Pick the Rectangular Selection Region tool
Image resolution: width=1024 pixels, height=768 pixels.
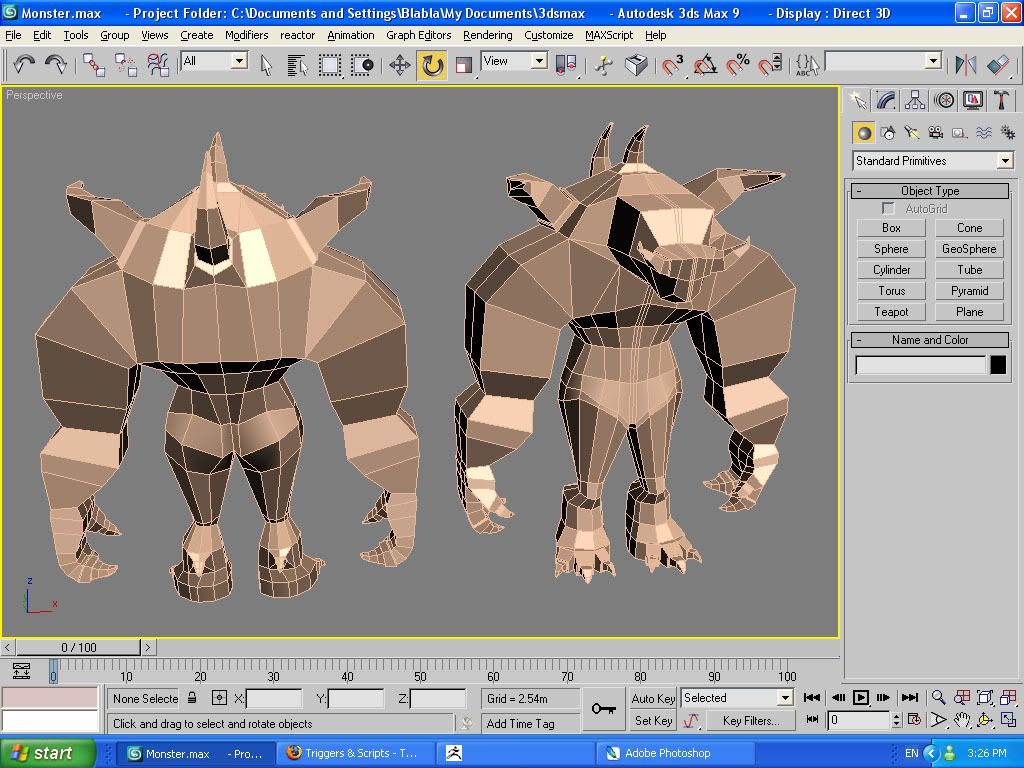(330, 65)
